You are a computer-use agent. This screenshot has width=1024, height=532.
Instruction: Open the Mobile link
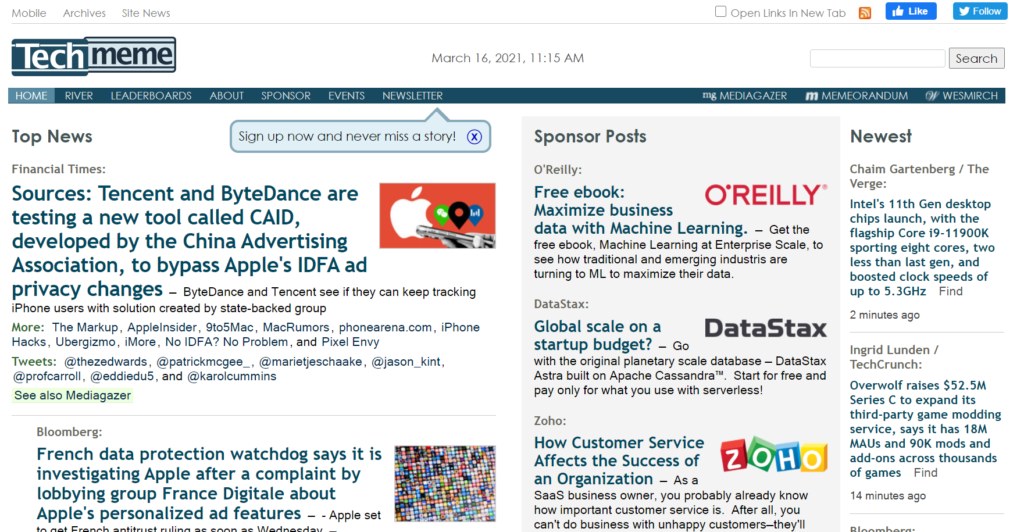click(29, 13)
